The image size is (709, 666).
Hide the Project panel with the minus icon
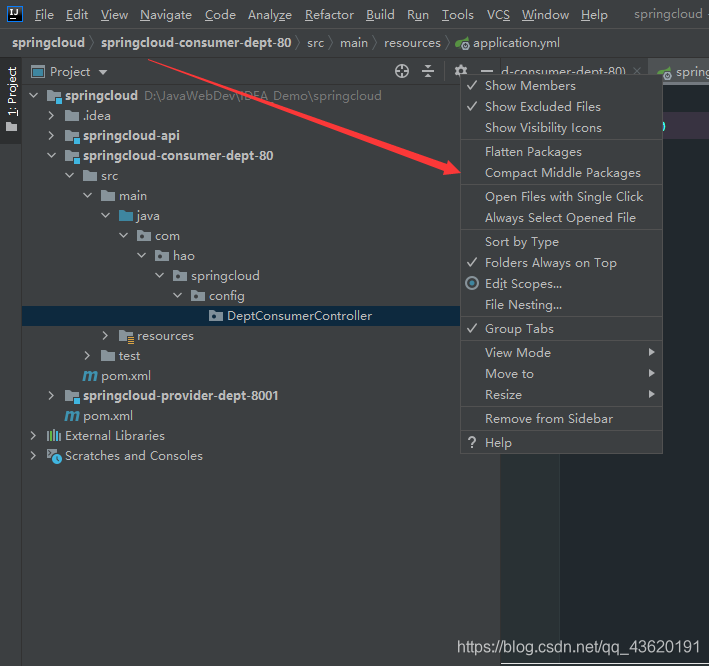point(487,71)
